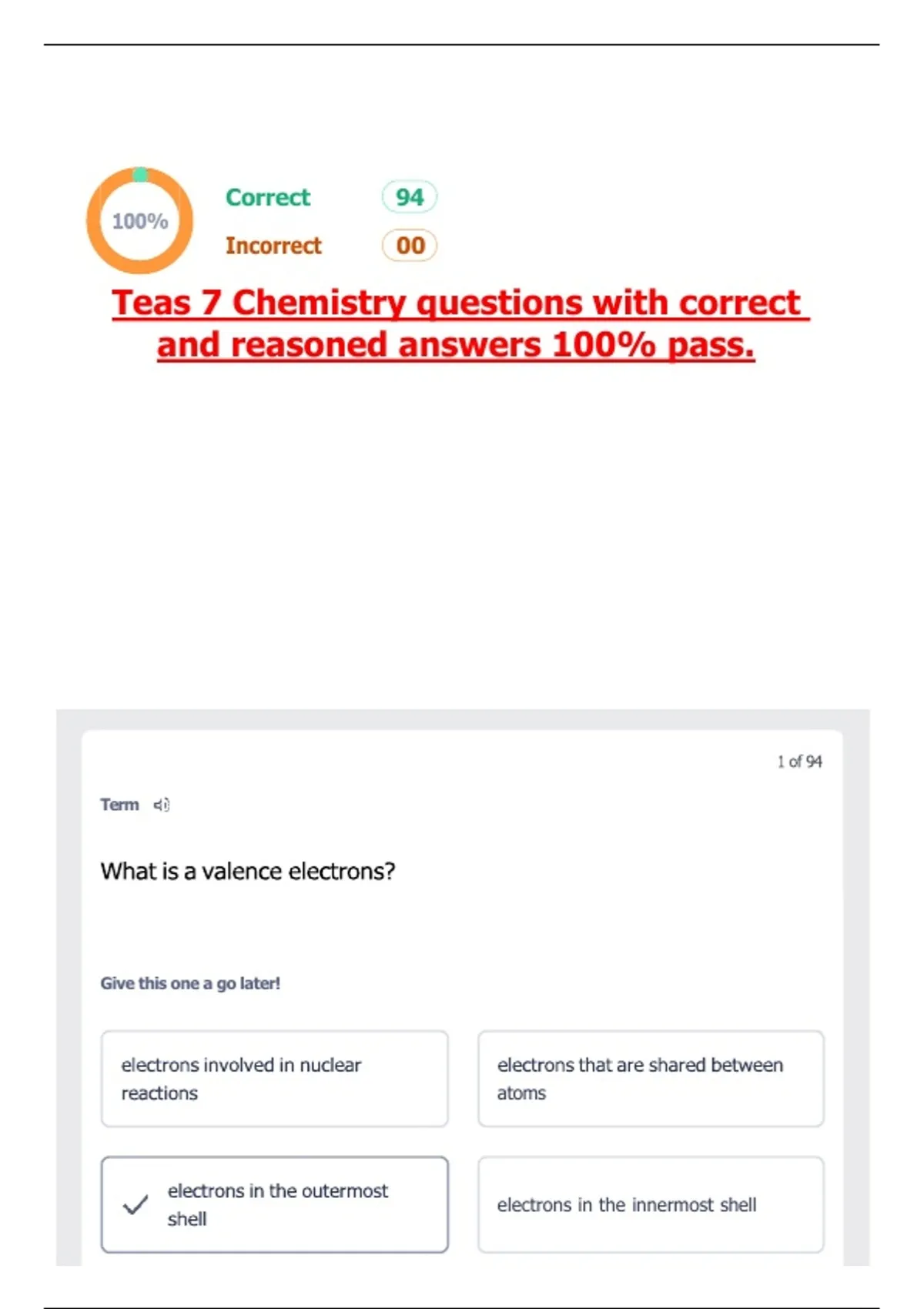Image resolution: width=924 pixels, height=1309 pixels.
Task: Select the "electrons in the outermost shell" text
Action: pos(277,1204)
